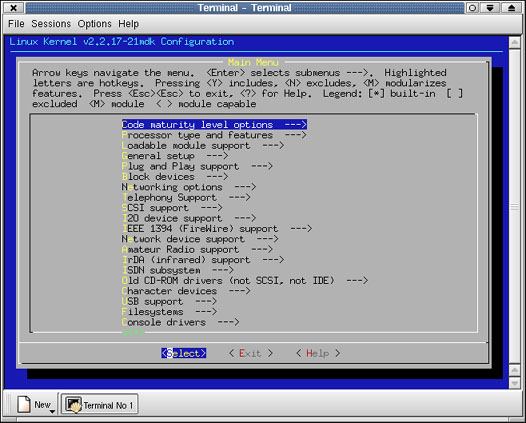Switch to Terminal No 1 tab
The height and width of the screenshot is (423, 526).
(100, 404)
